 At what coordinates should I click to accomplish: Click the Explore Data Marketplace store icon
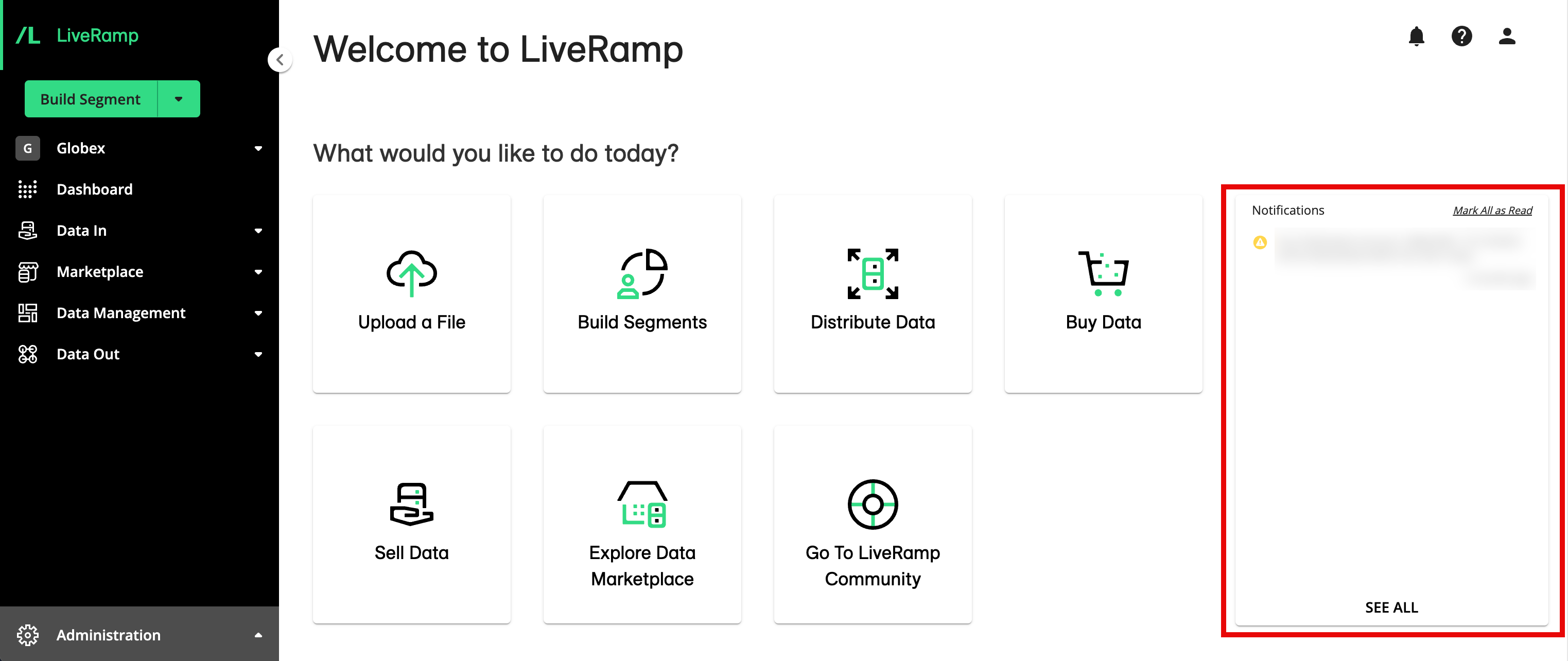point(642,503)
